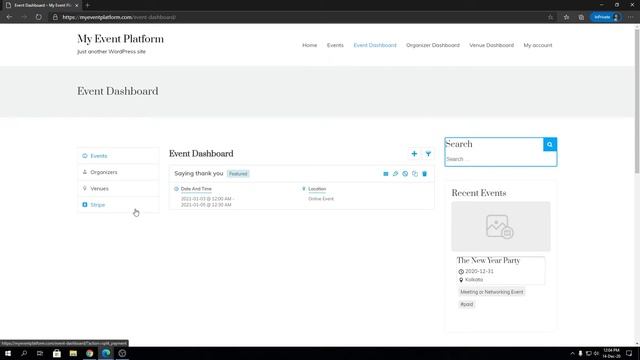Open Windows taskbar search
This screenshot has height=360, width=640.
point(24,353)
